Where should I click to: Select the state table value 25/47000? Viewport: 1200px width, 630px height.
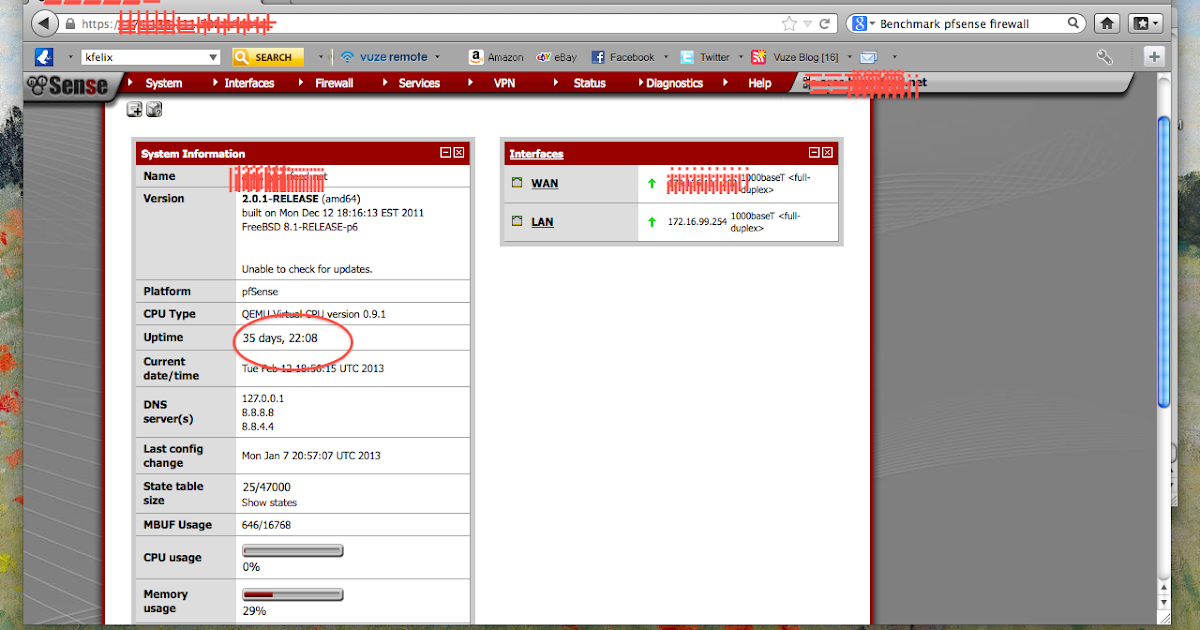[266, 487]
